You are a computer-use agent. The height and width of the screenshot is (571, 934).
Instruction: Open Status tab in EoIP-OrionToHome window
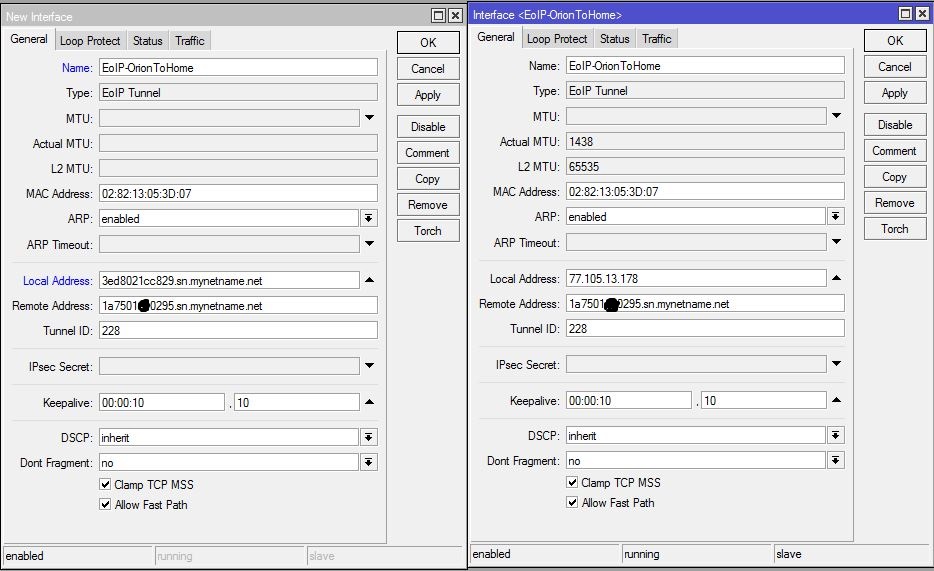(x=615, y=39)
